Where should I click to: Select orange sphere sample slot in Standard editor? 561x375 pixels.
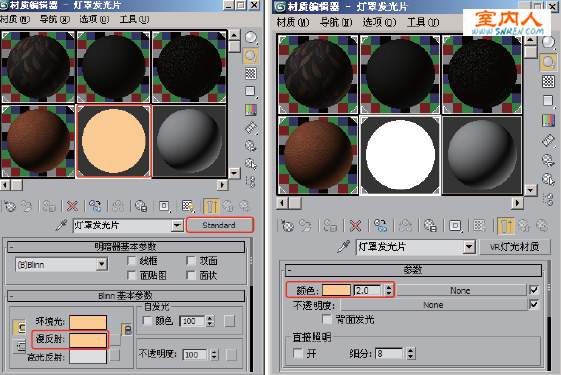[114, 141]
